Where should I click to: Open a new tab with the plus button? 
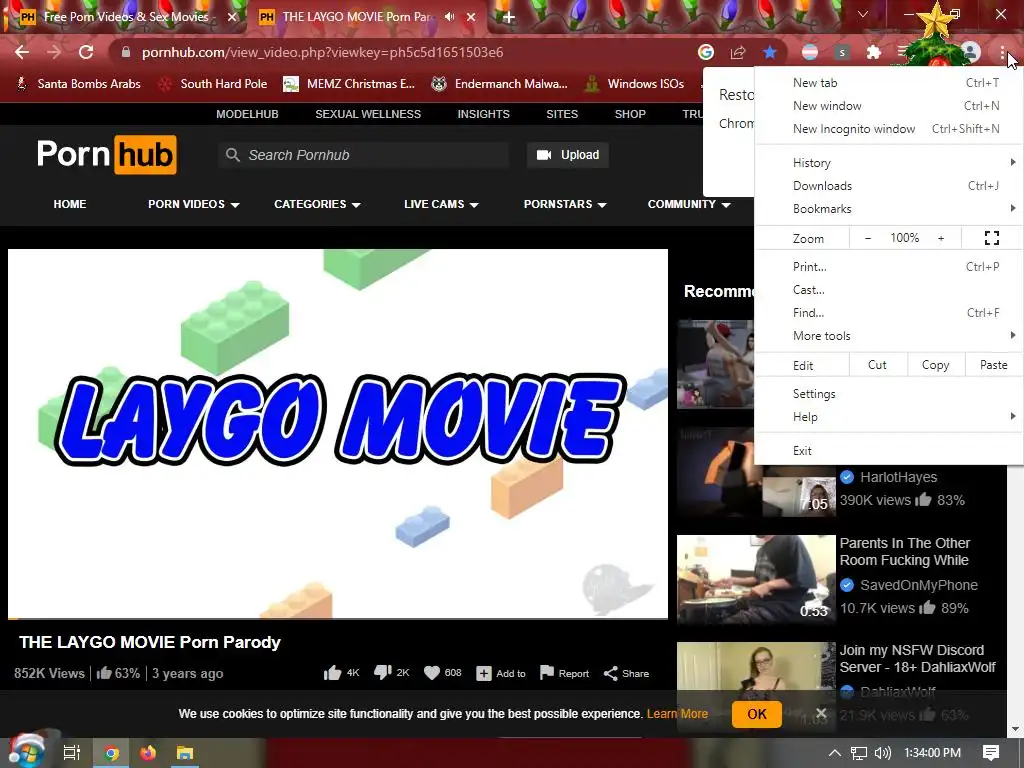click(x=509, y=17)
